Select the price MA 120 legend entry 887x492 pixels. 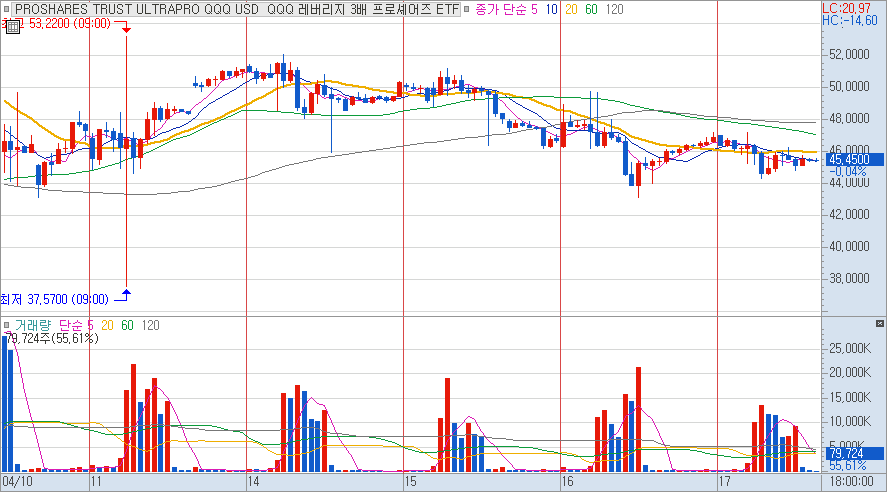click(x=614, y=9)
